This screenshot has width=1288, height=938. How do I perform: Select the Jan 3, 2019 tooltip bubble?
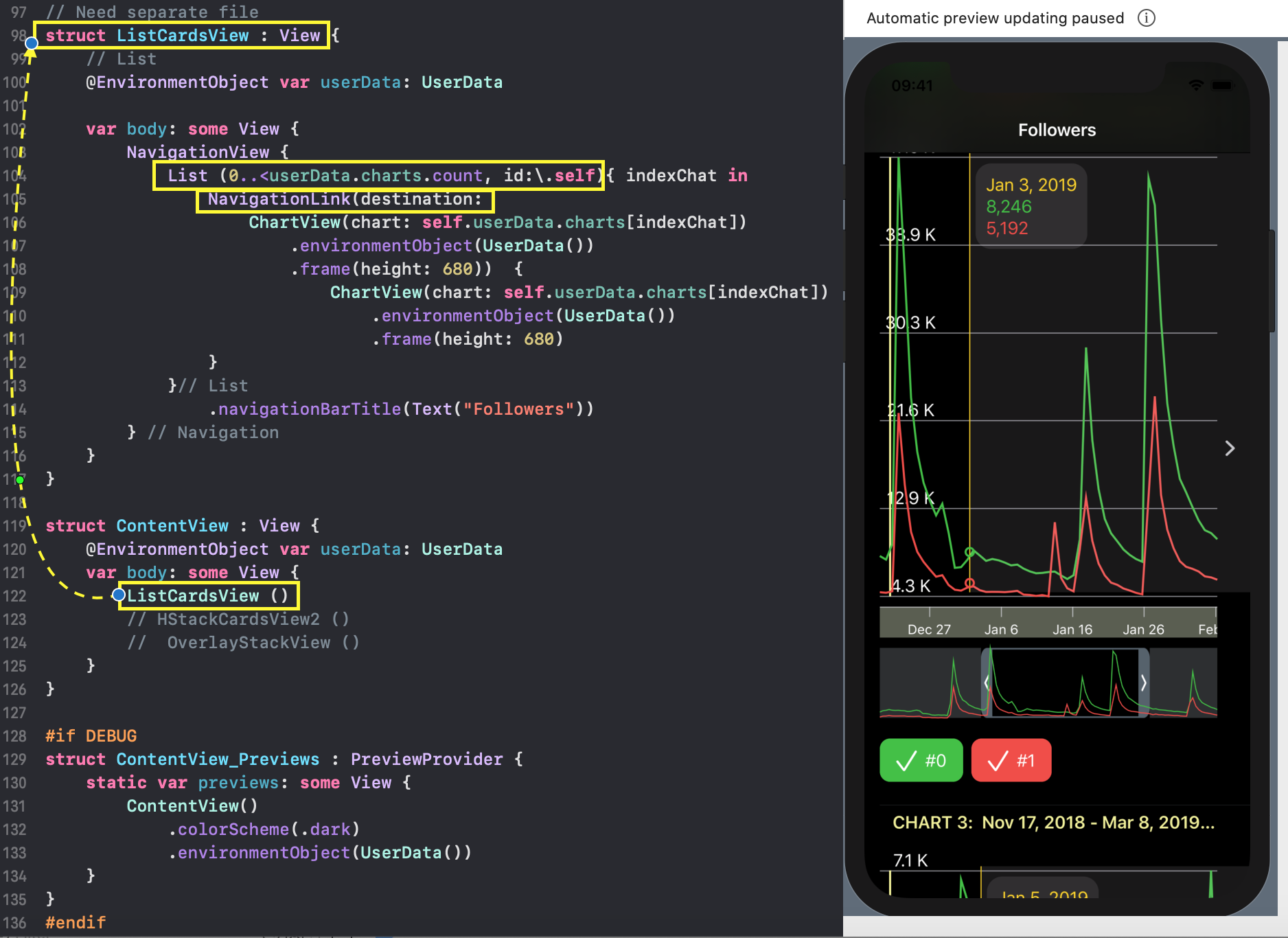click(x=1031, y=206)
